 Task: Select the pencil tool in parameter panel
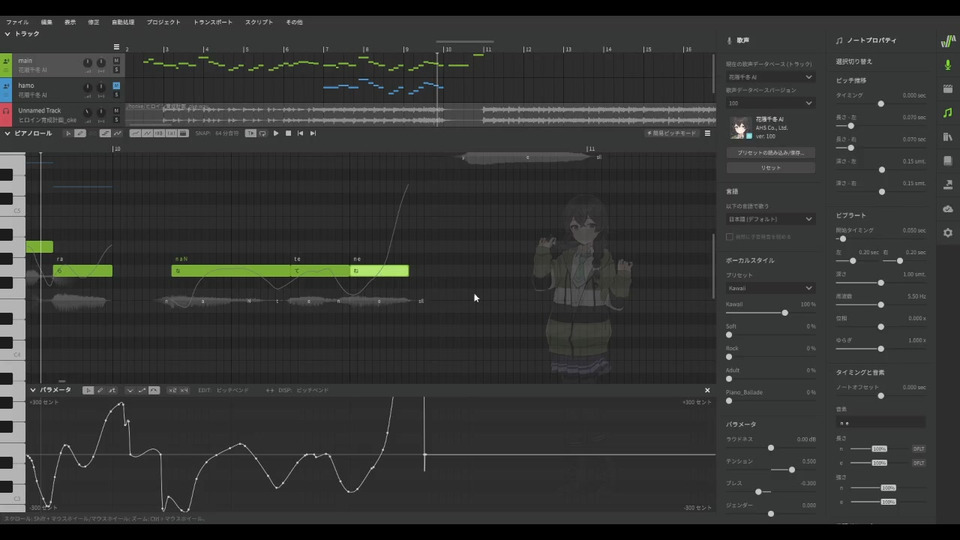(x=100, y=390)
